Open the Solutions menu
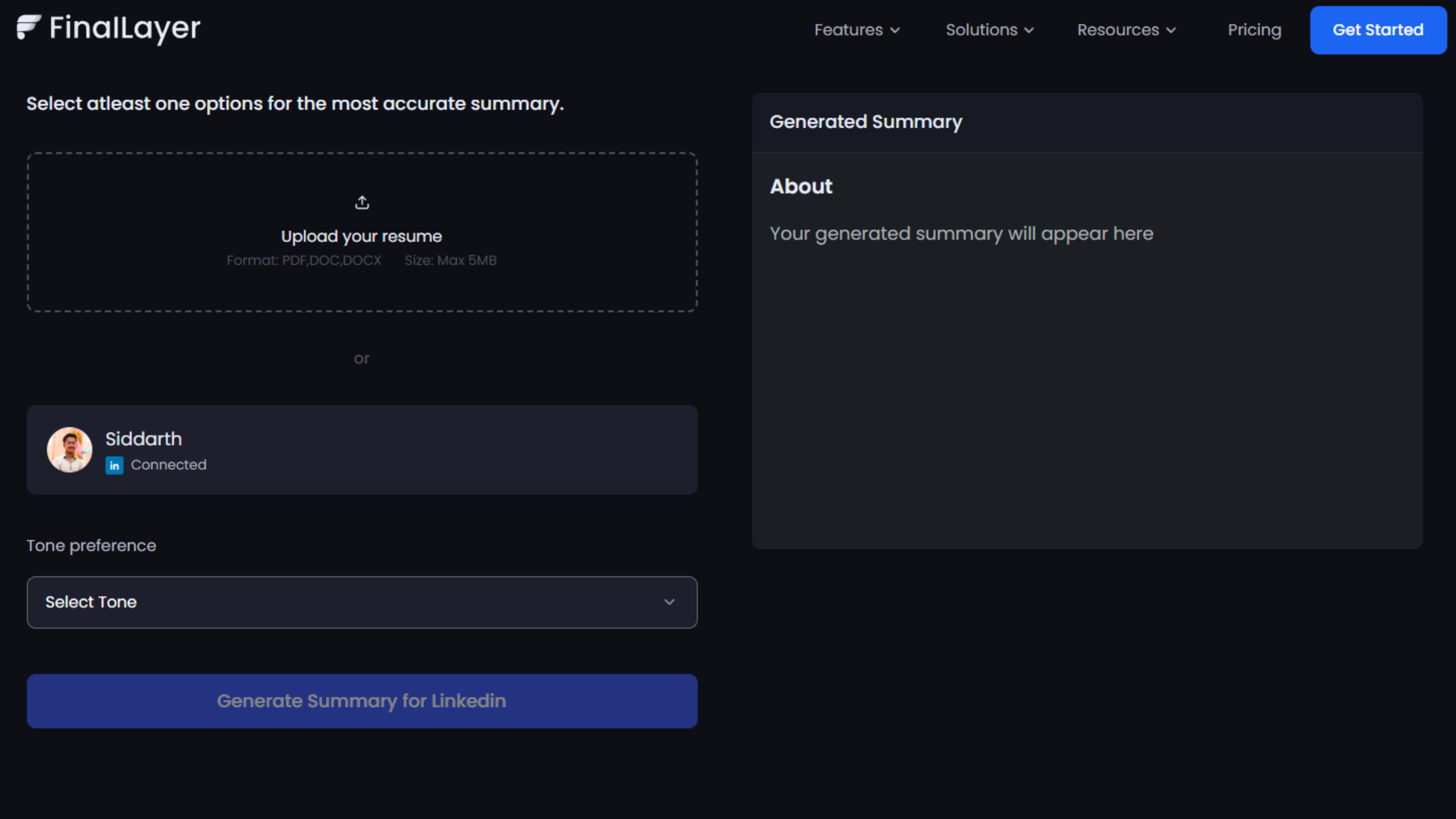 (x=982, y=30)
